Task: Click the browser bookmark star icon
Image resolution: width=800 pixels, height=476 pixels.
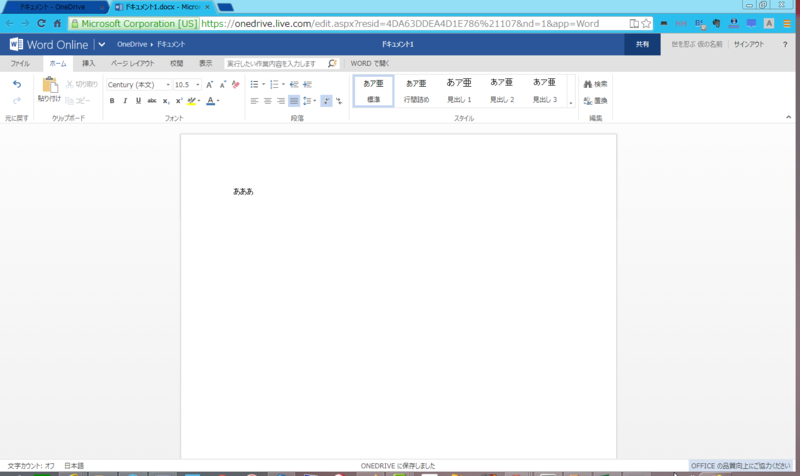Action: click(x=646, y=23)
